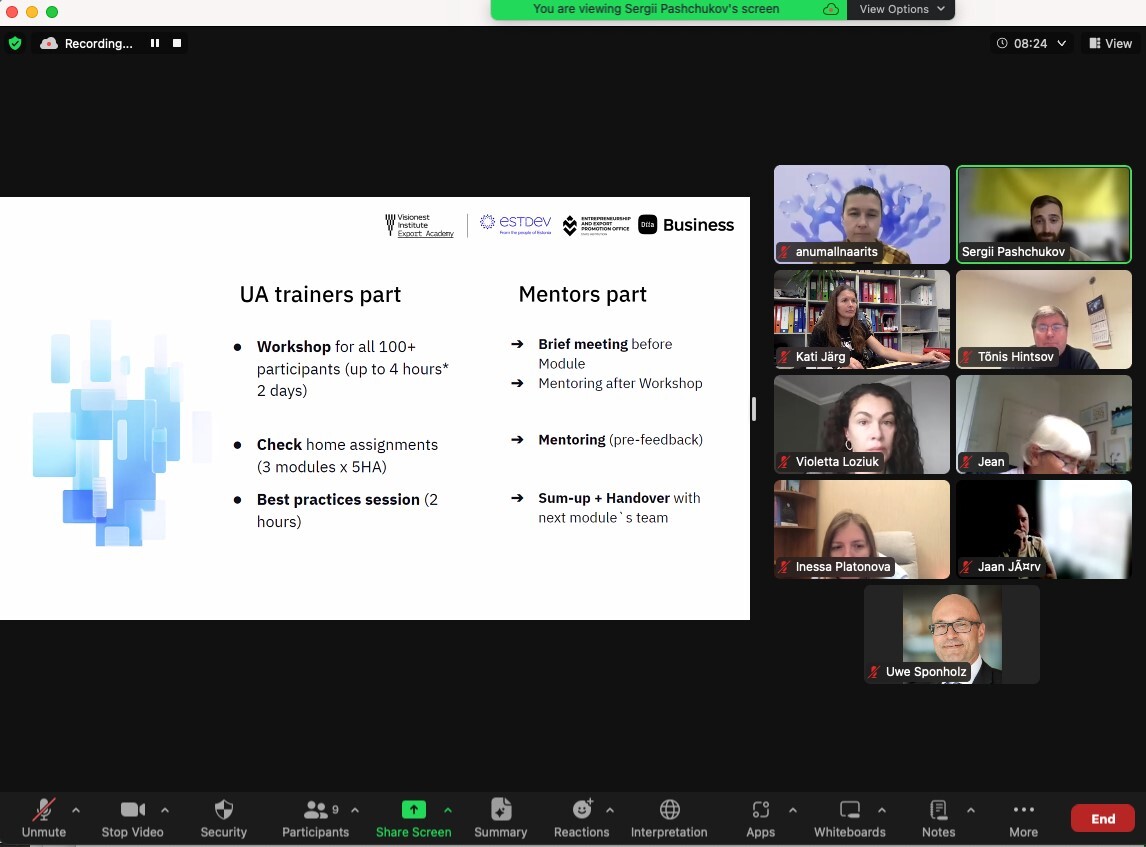This screenshot has height=847, width=1146.
Task: Expand video options arrow next to Stop Video
Action: (x=165, y=810)
